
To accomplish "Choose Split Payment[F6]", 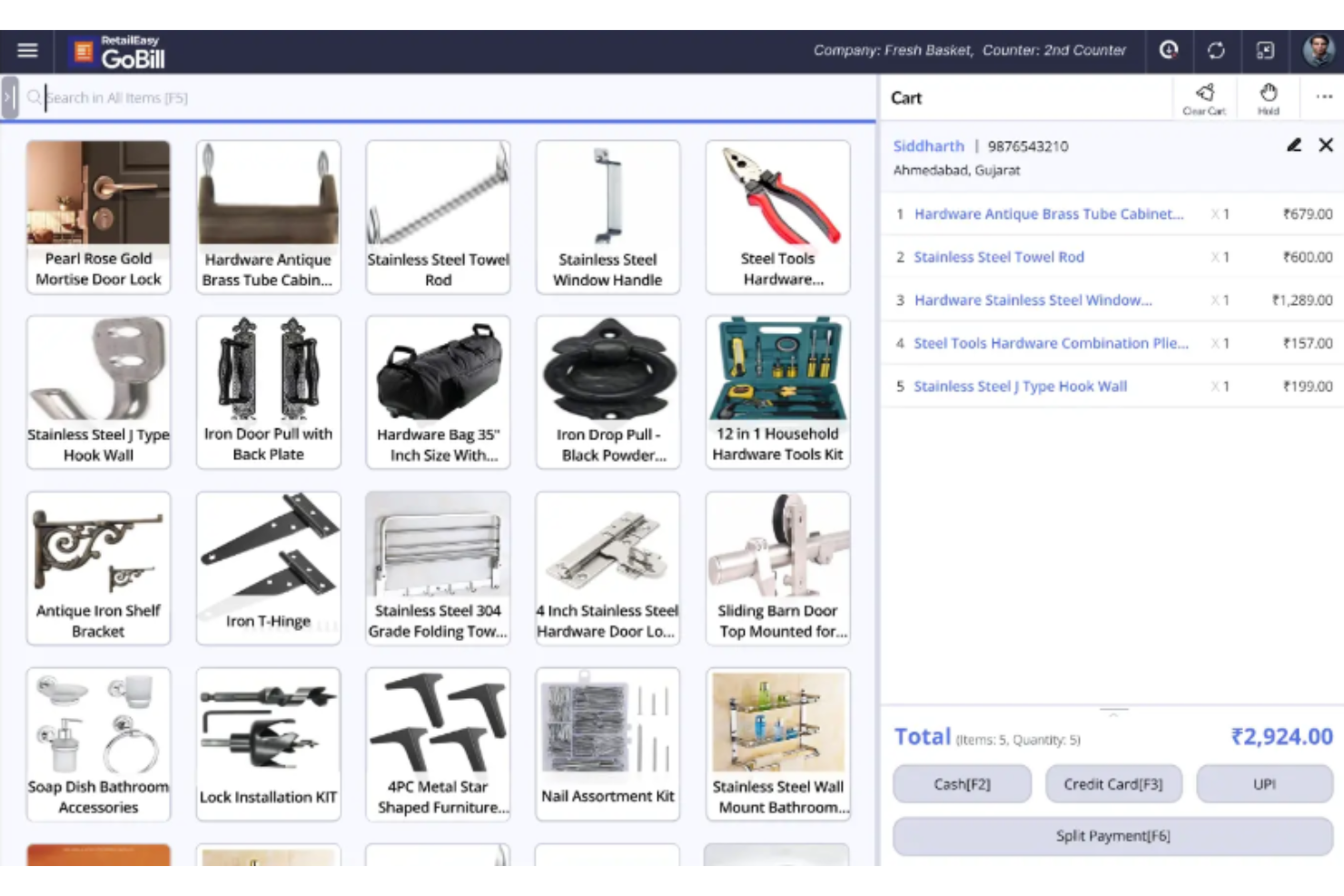I will [1112, 836].
